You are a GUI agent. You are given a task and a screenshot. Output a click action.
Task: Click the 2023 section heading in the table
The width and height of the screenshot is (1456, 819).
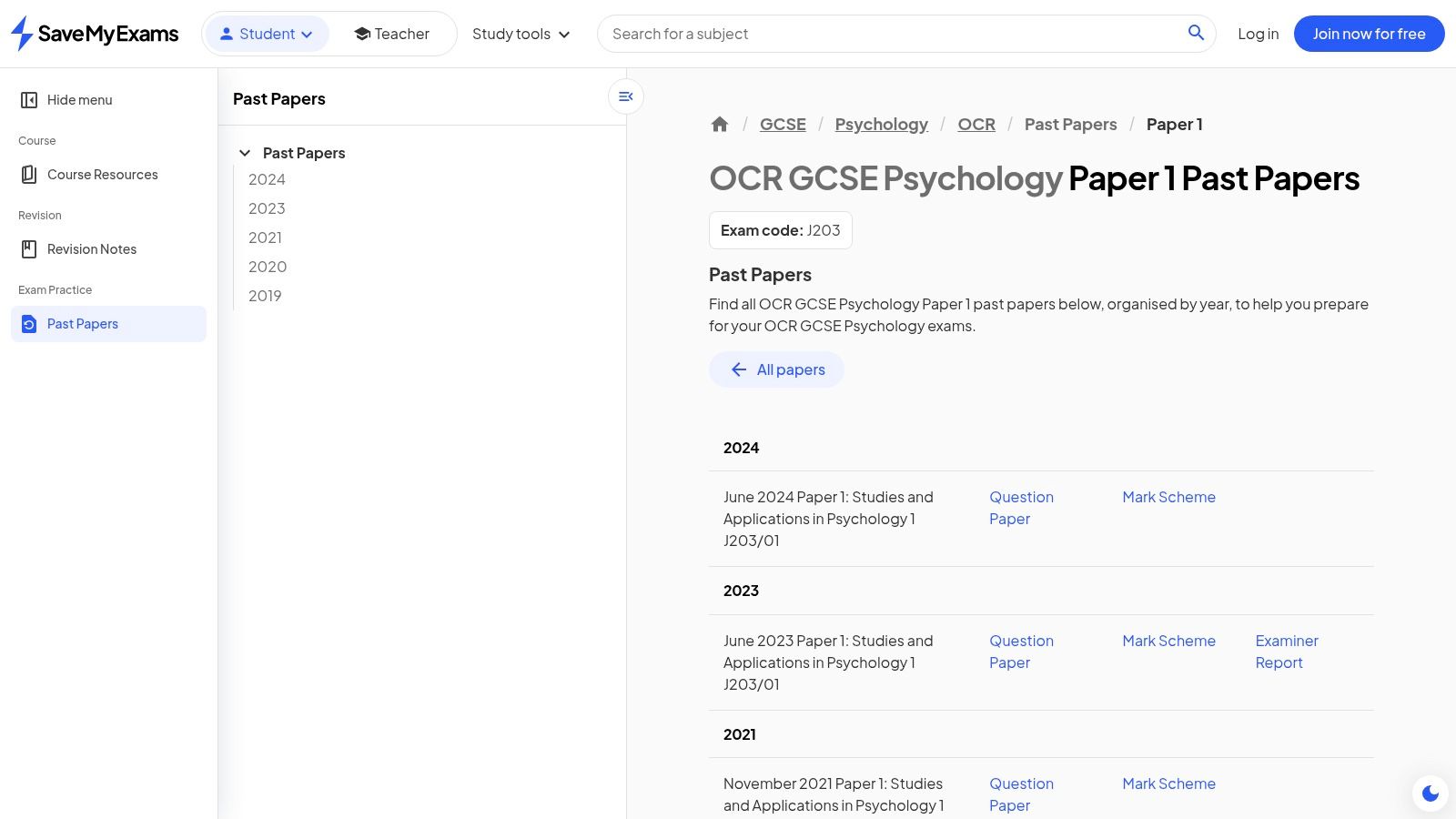[741, 591]
